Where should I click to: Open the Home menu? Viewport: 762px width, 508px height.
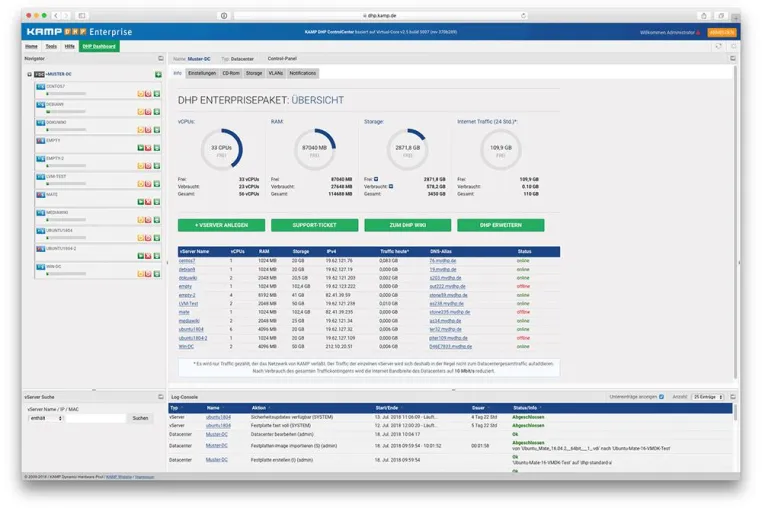32,47
